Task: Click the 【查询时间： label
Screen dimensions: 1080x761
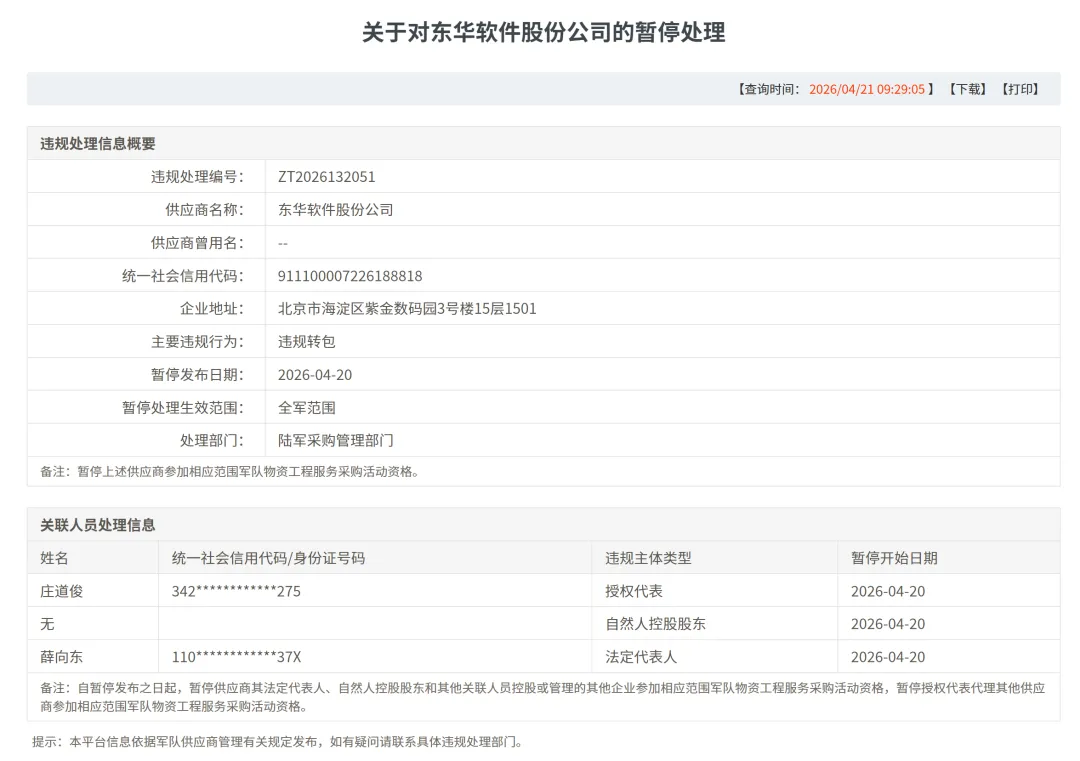Action: pos(768,90)
